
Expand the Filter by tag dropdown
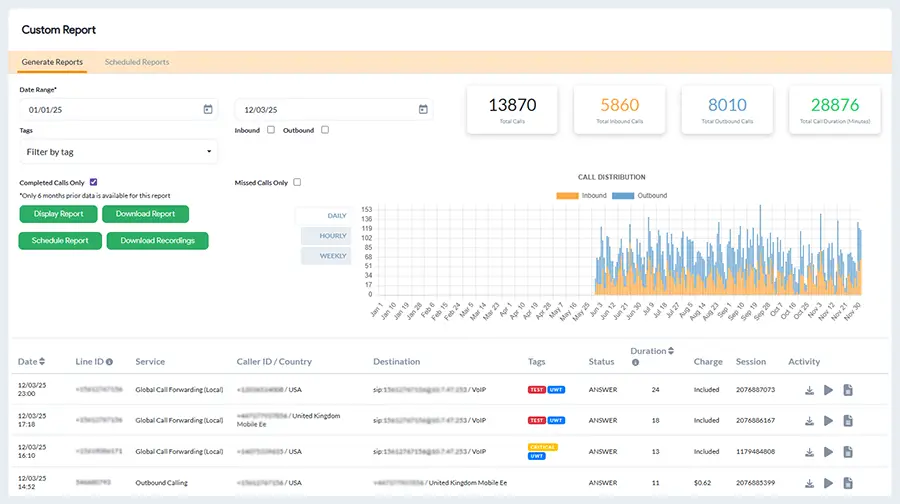click(118, 152)
